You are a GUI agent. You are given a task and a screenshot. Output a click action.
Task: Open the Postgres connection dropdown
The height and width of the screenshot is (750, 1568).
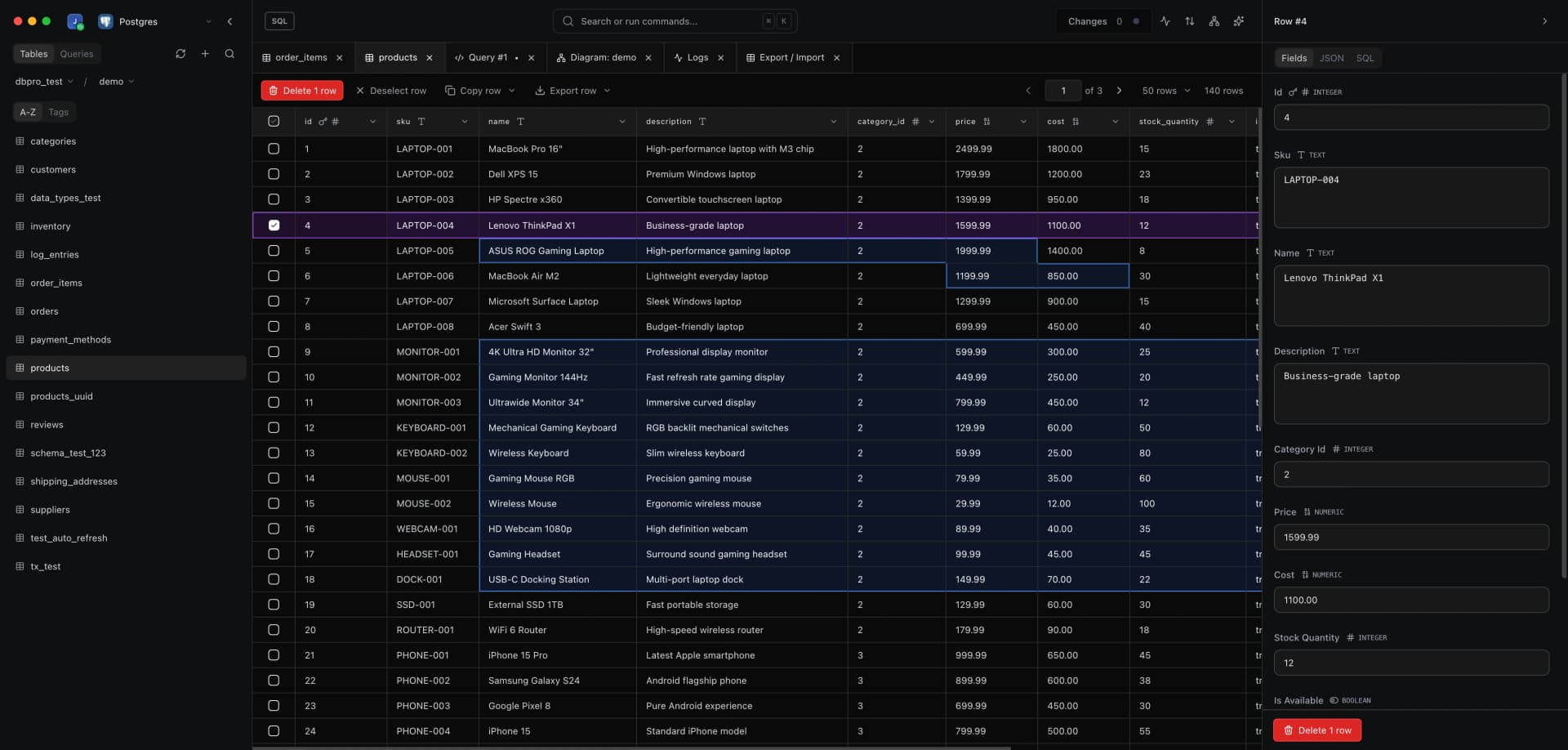(208, 21)
